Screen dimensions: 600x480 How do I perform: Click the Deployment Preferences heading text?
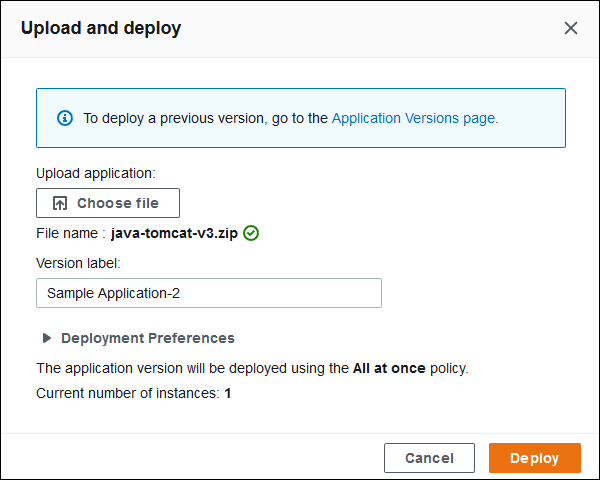(148, 338)
